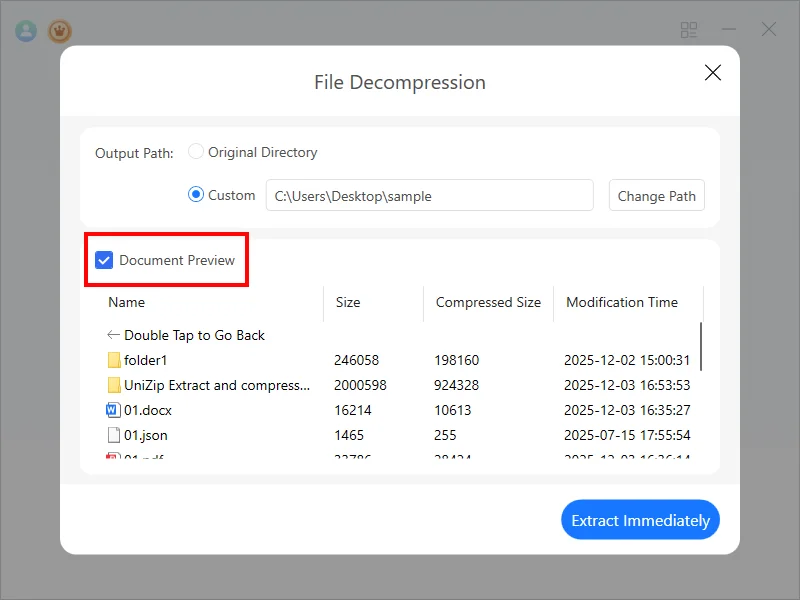Open the grid menu icon in title bar
The width and height of the screenshot is (800, 600).
click(689, 30)
